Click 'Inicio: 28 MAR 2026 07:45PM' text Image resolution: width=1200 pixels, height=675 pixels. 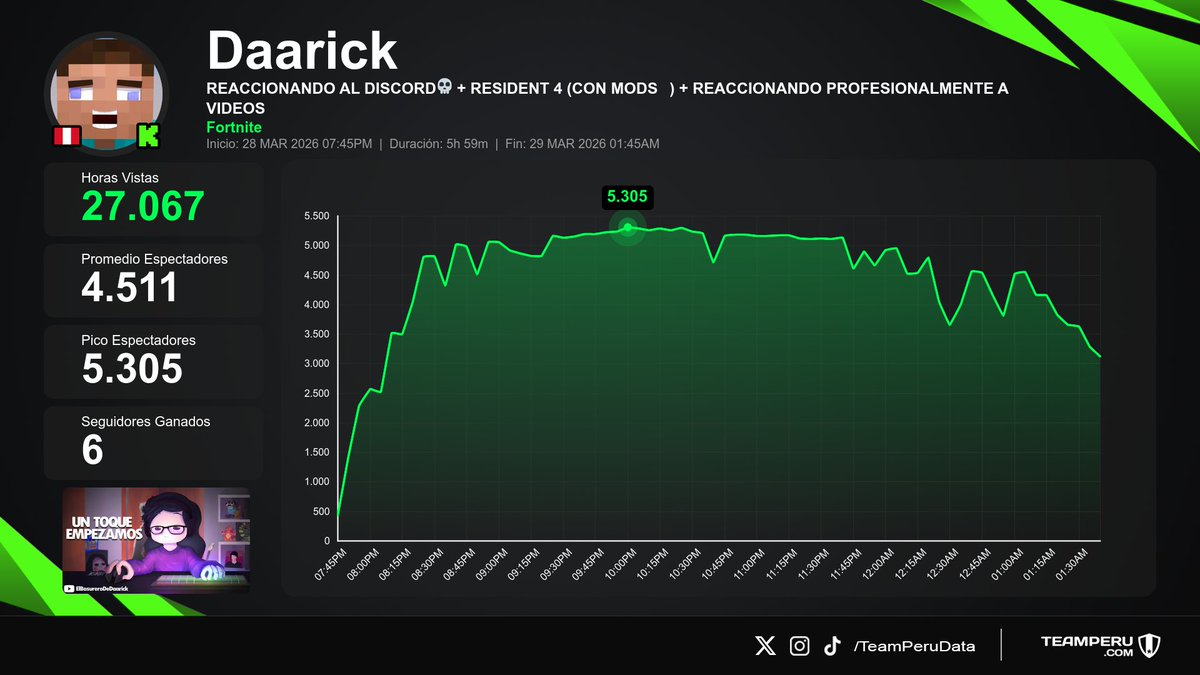pyautogui.click(x=288, y=144)
